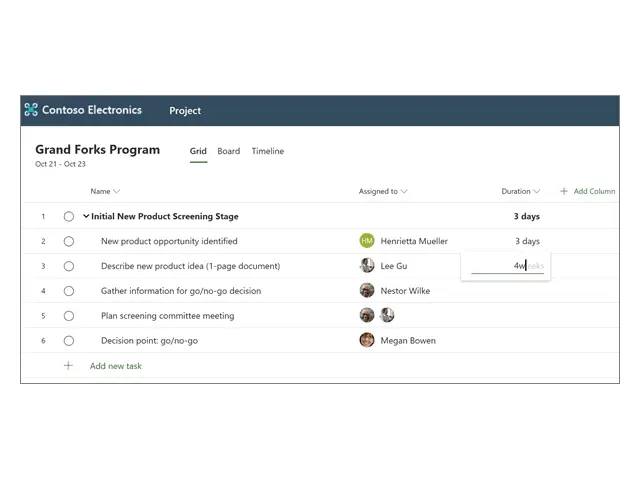Click the first avatar on task 5
Screen dimensions: 640x480
(x=367, y=315)
